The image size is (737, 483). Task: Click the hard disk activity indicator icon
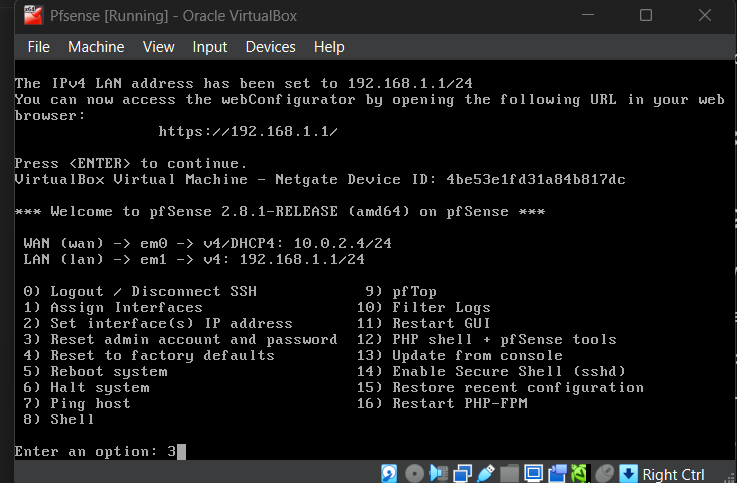pyautogui.click(x=389, y=474)
